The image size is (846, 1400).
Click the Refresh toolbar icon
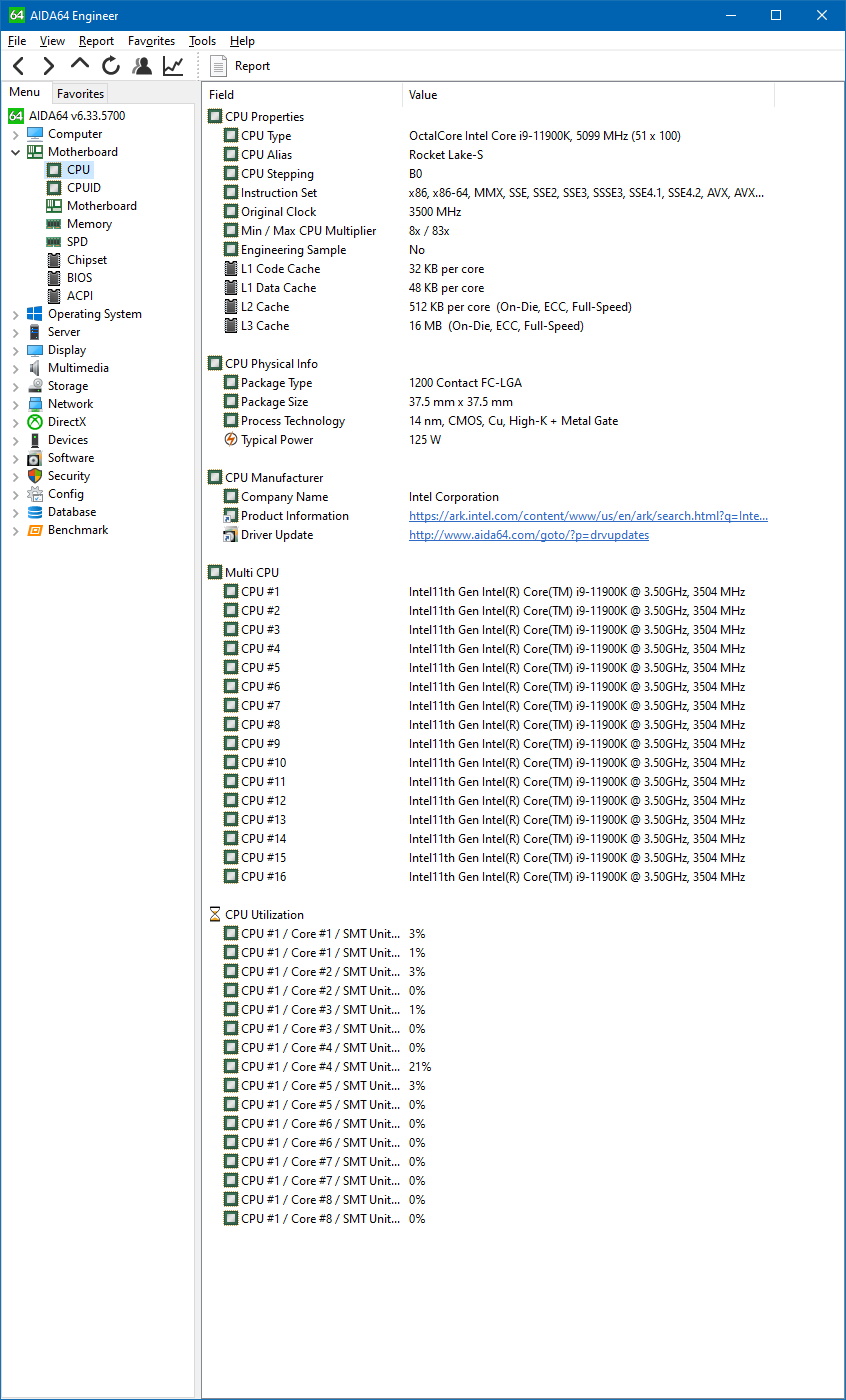point(111,66)
